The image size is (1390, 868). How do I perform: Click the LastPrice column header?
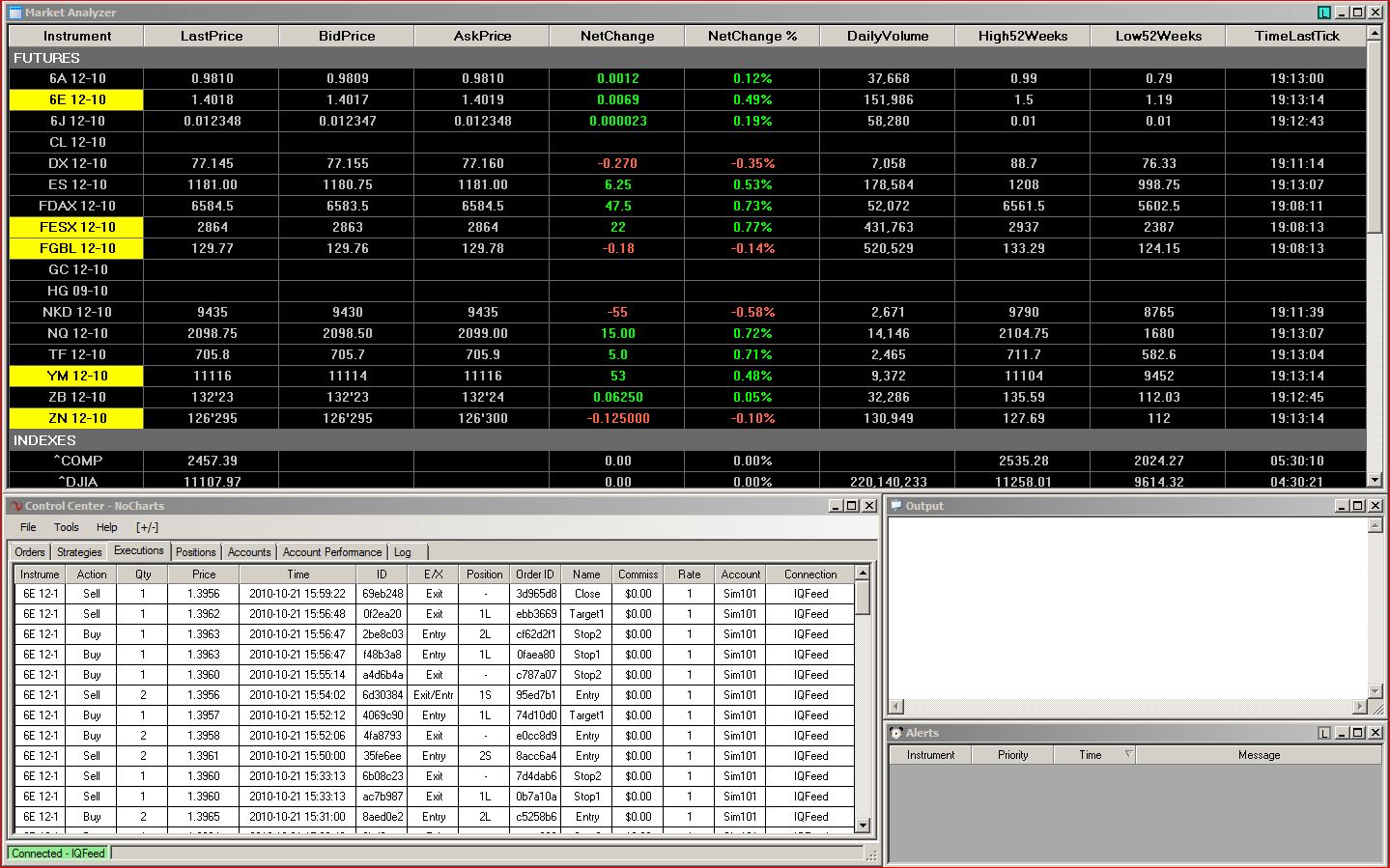[x=212, y=36]
